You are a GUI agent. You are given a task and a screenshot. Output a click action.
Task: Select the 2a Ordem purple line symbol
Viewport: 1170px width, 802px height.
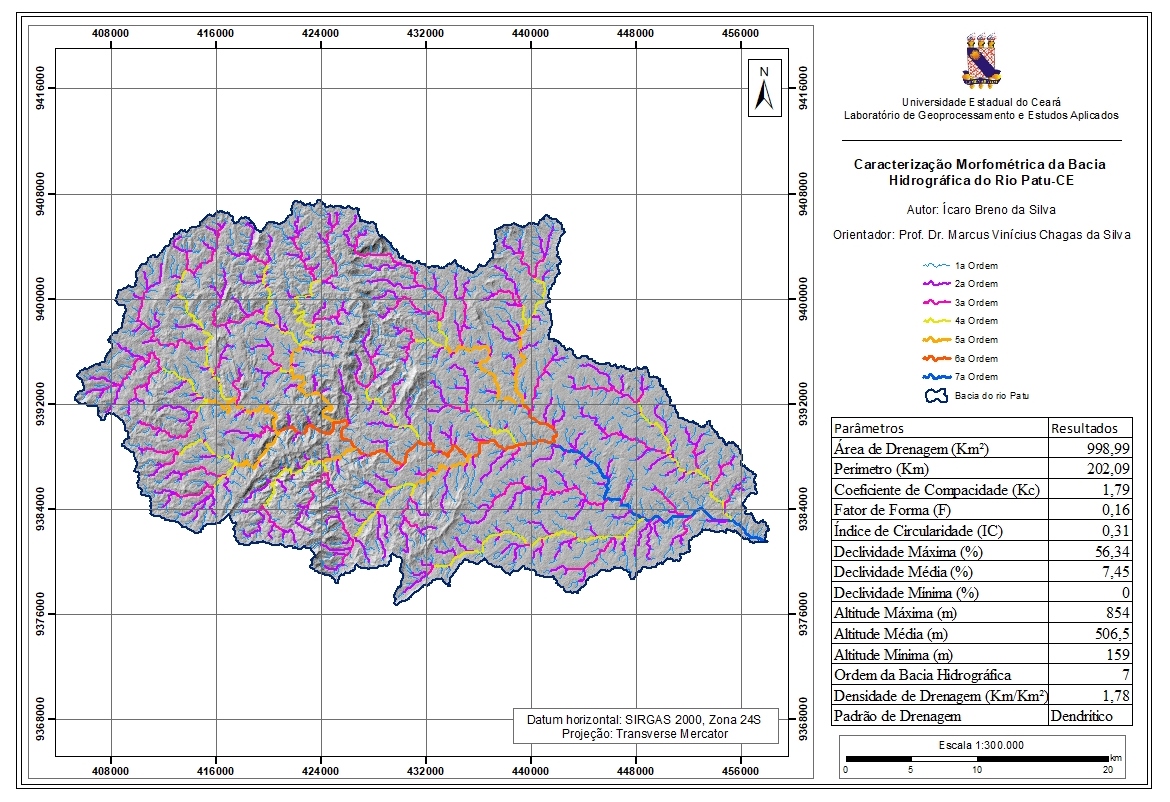936,283
